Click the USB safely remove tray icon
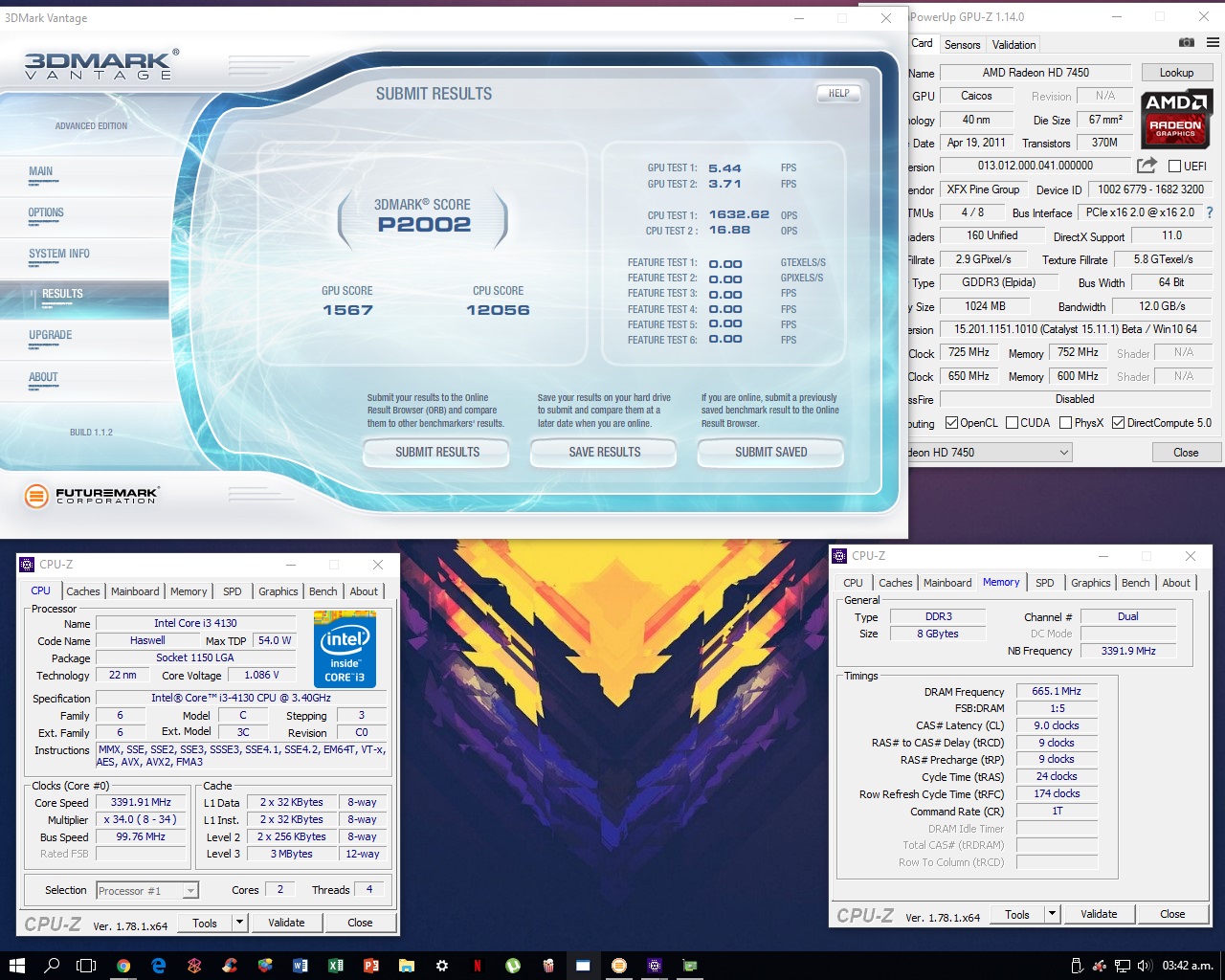This screenshot has width=1225, height=980. pyautogui.click(x=1076, y=966)
